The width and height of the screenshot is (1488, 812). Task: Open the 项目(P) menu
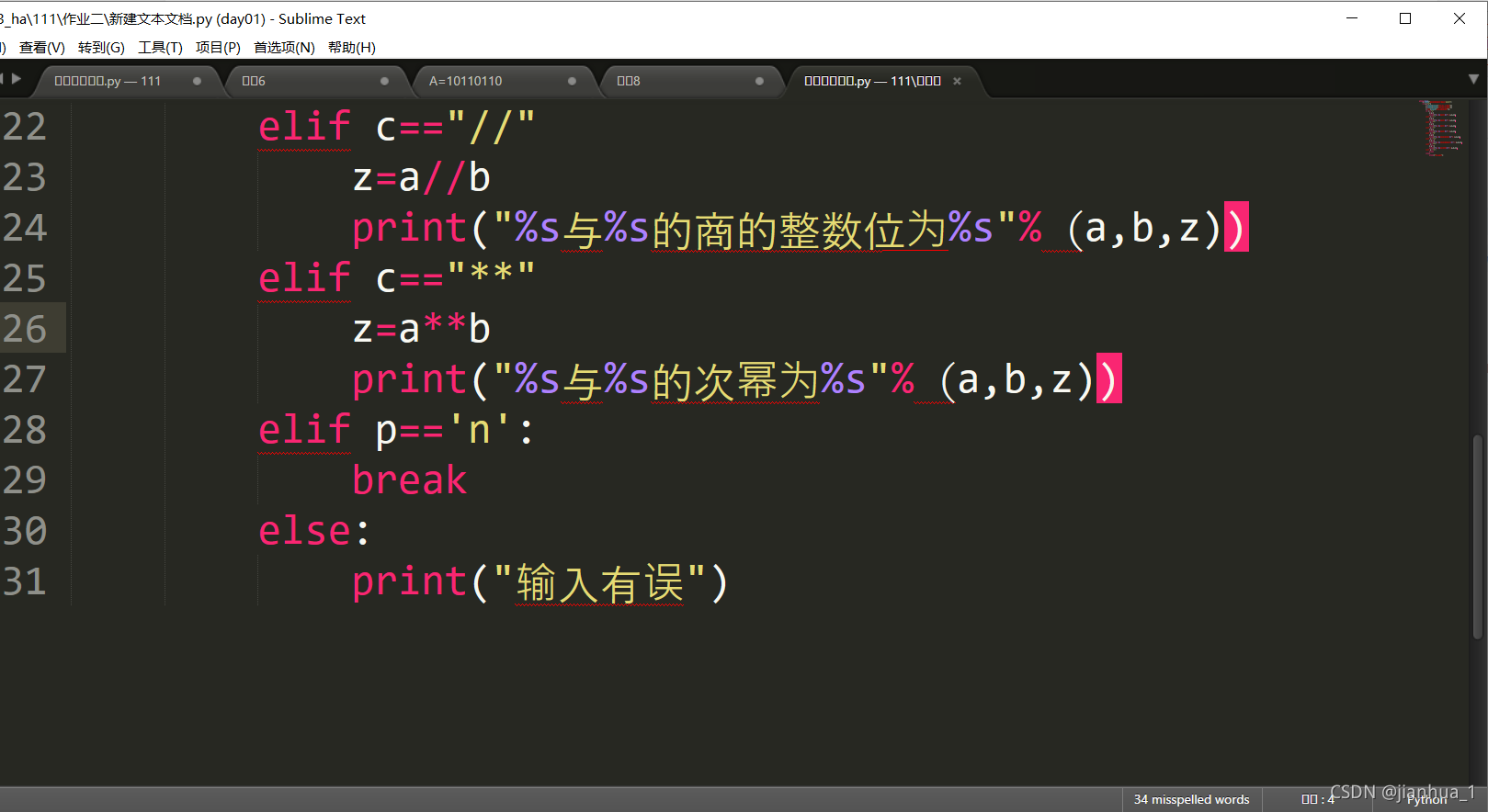[x=218, y=48]
